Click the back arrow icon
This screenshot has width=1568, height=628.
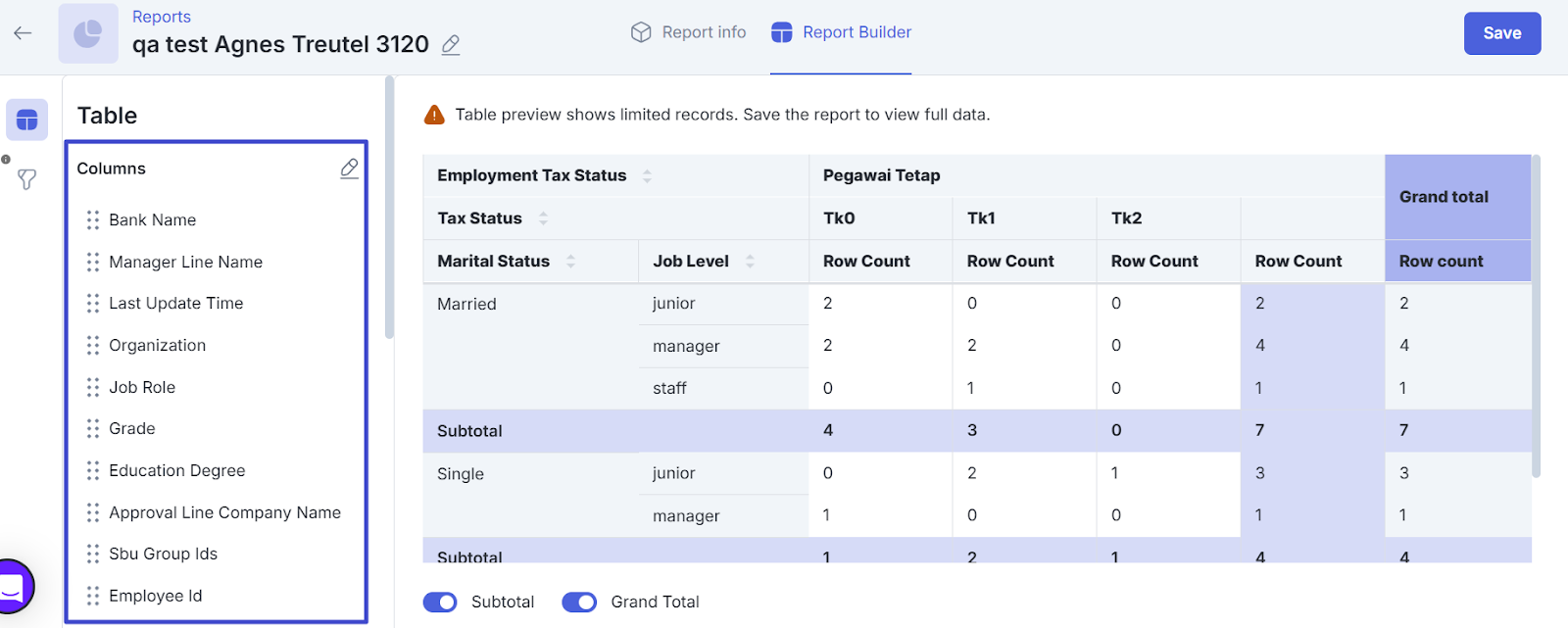click(23, 33)
